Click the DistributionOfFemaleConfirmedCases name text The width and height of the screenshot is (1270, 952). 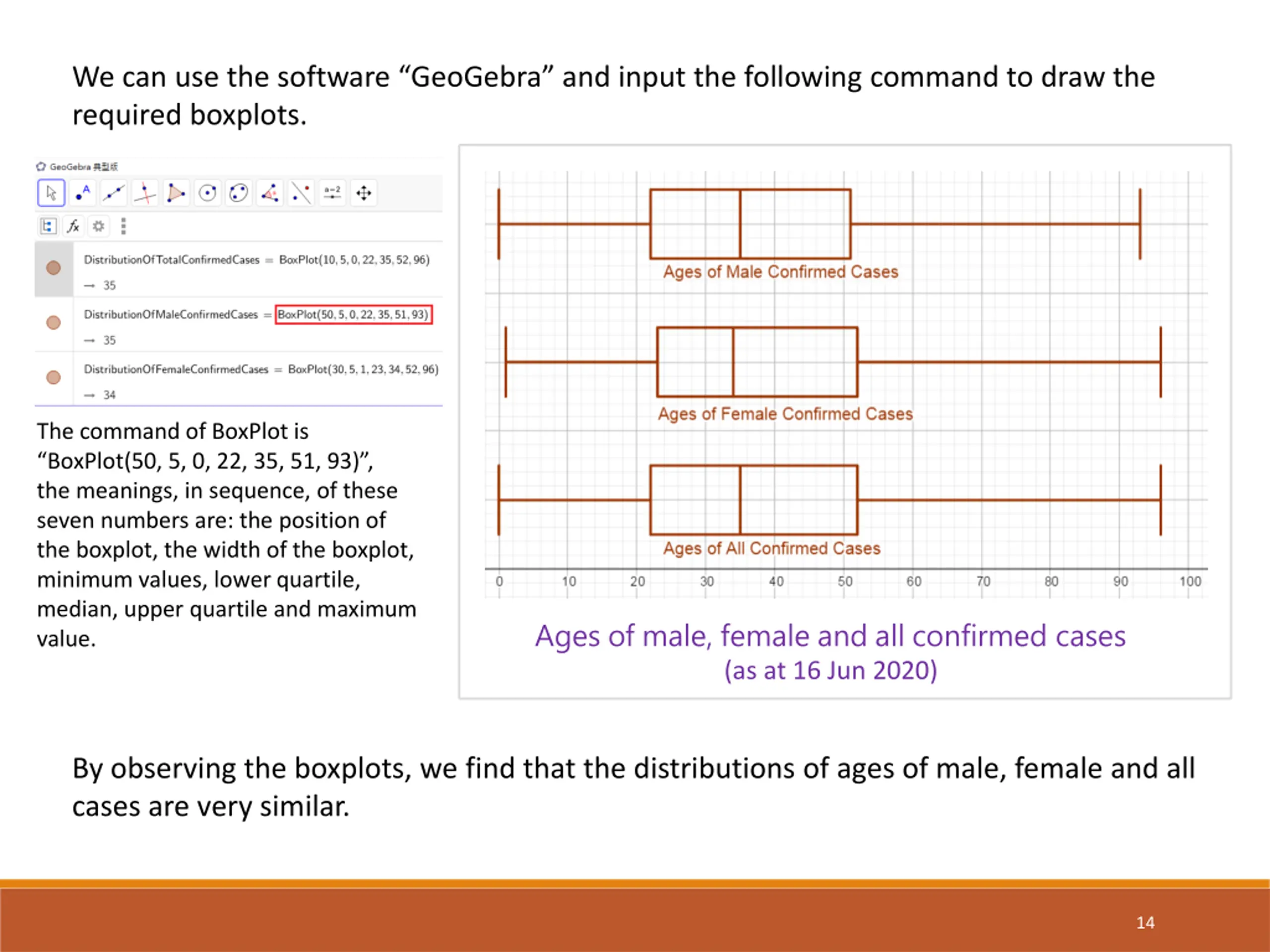176,369
